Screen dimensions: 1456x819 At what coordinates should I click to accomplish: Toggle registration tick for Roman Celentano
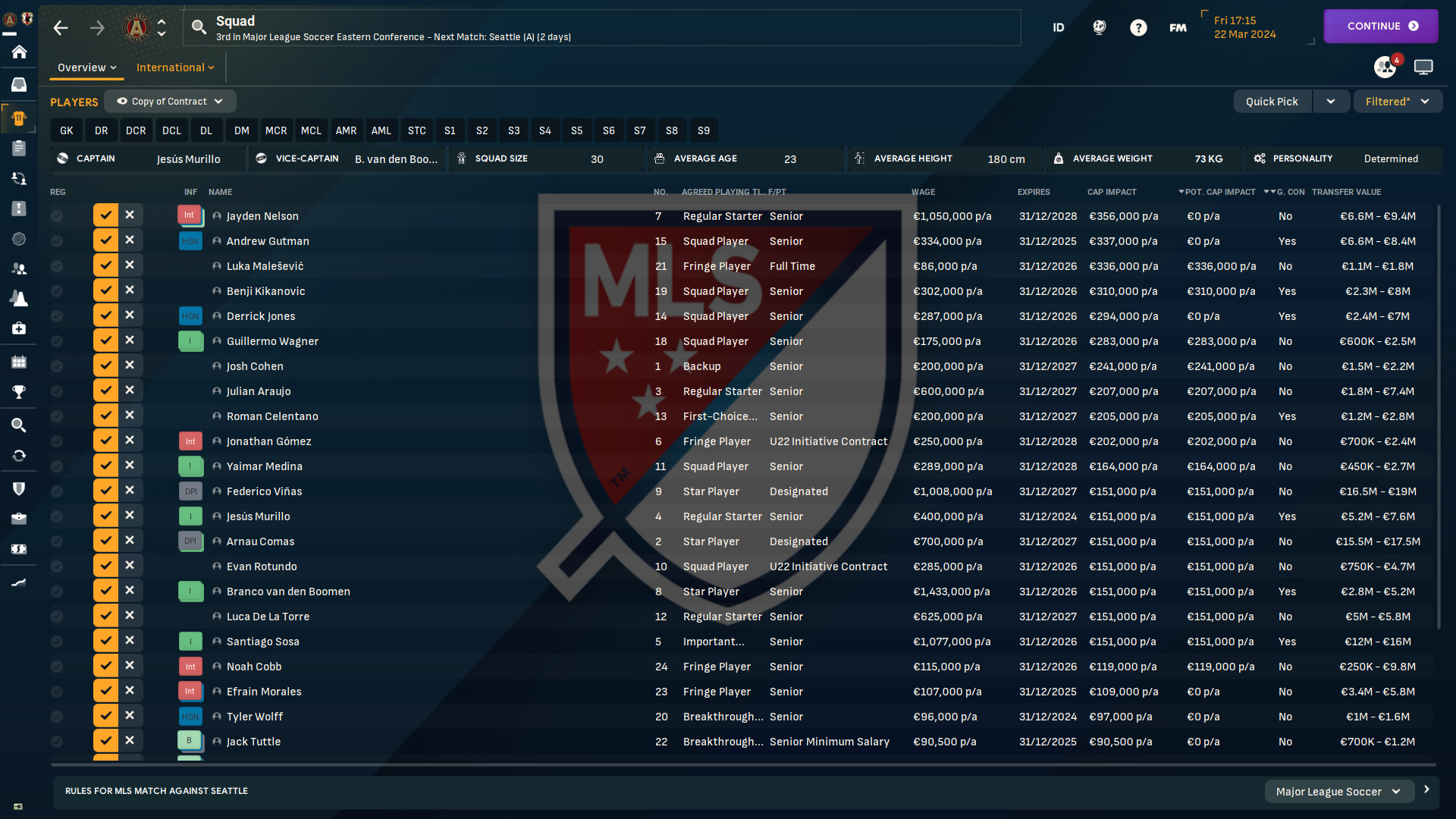point(105,416)
